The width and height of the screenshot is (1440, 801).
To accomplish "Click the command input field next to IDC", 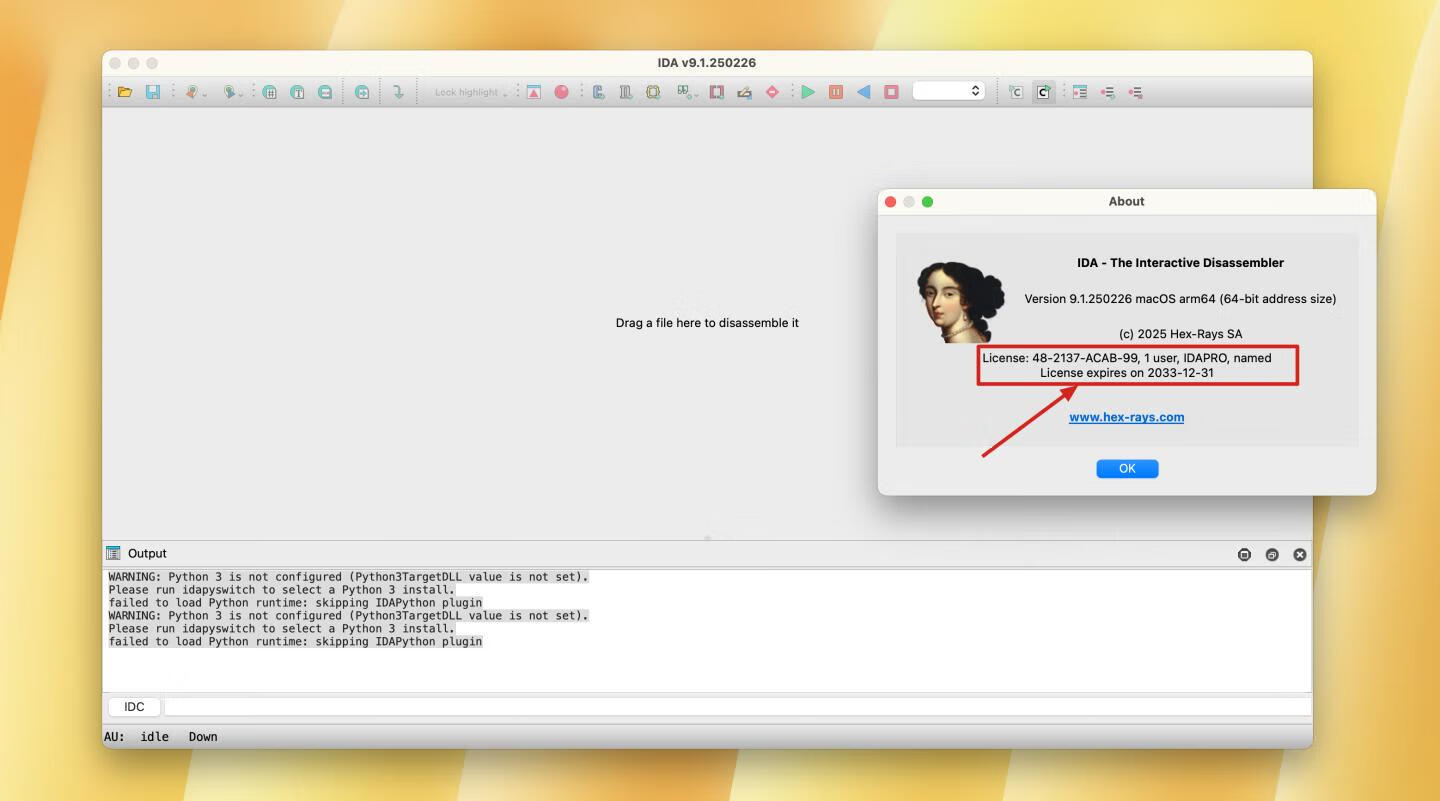I will coord(737,706).
